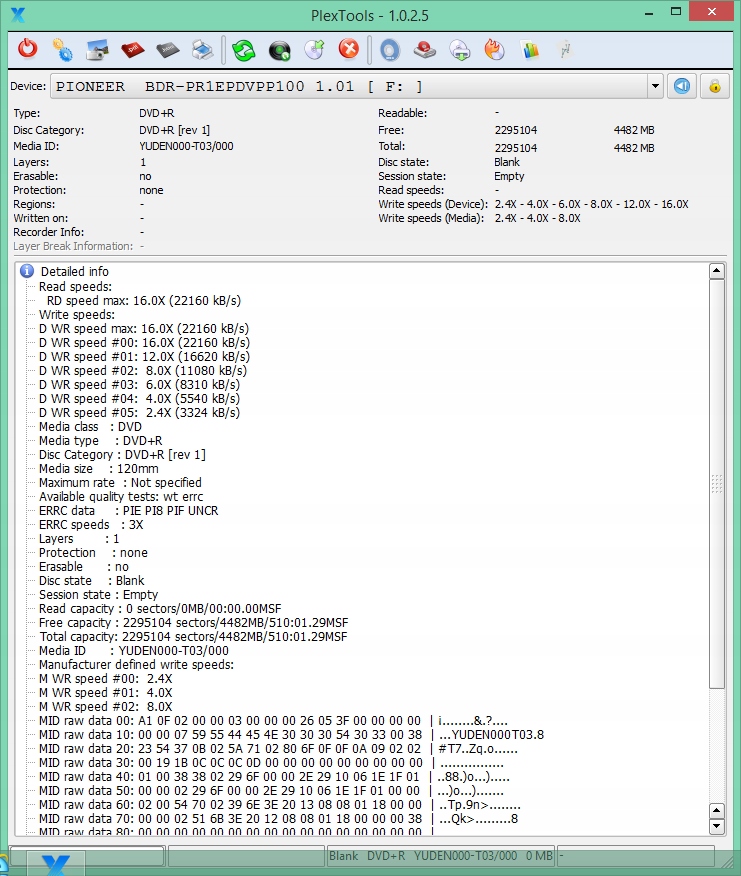This screenshot has width=741, height=876.
Task: Select 'D WR speed max: 16.0X' row
Action: 144,328
